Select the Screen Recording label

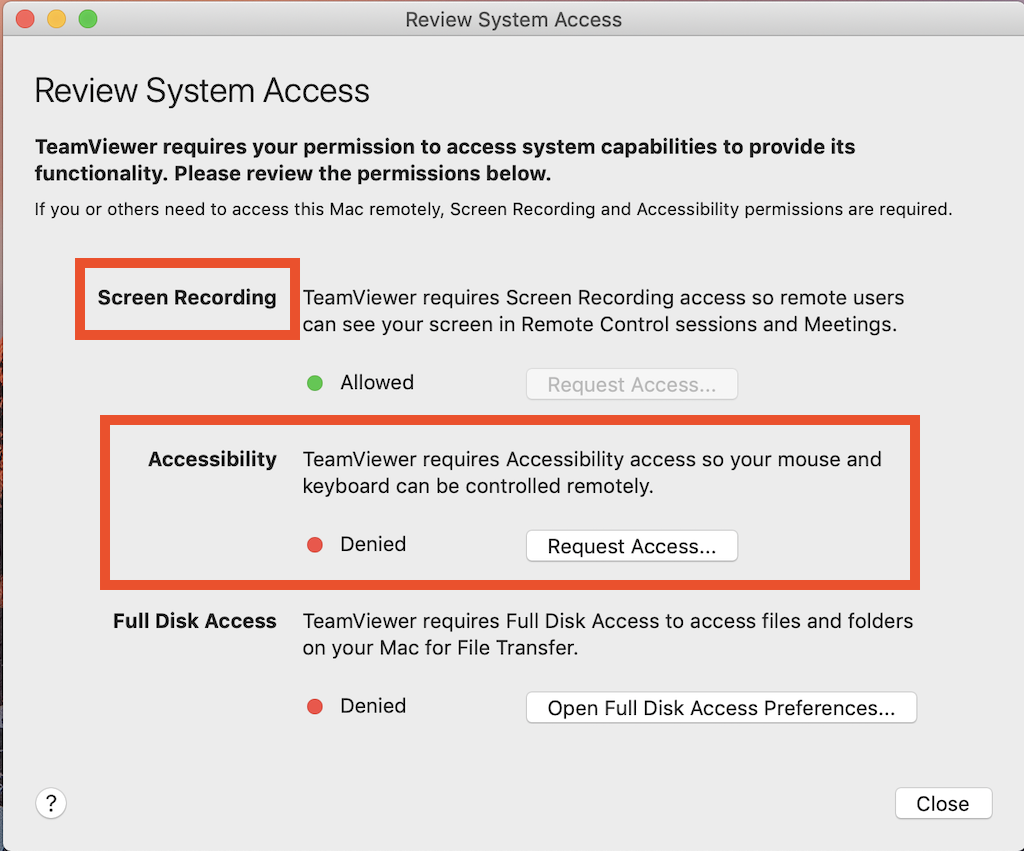[187, 297]
